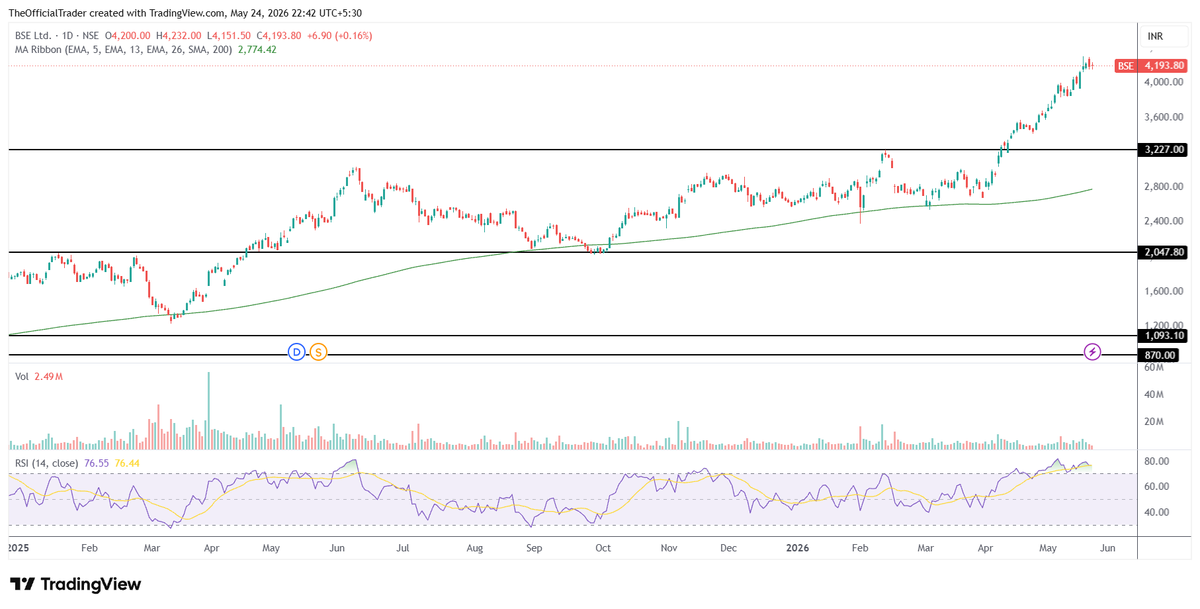This screenshot has height=609, width=1200.
Task: Click the Dec time axis label
Action: (729, 548)
